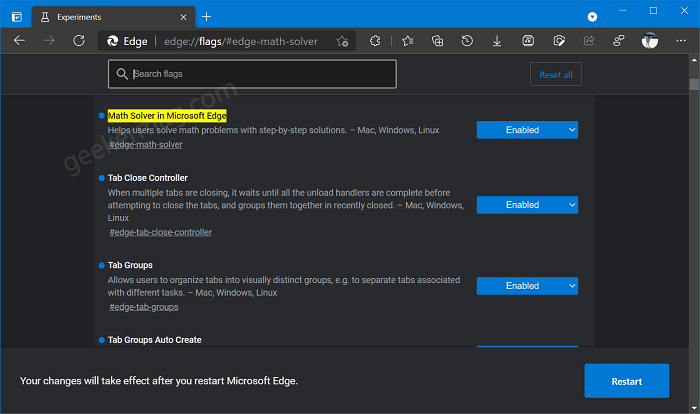Image resolution: width=700 pixels, height=414 pixels.
Task: Open Tab Close Controller Enabled dropdown
Action: 527,205
